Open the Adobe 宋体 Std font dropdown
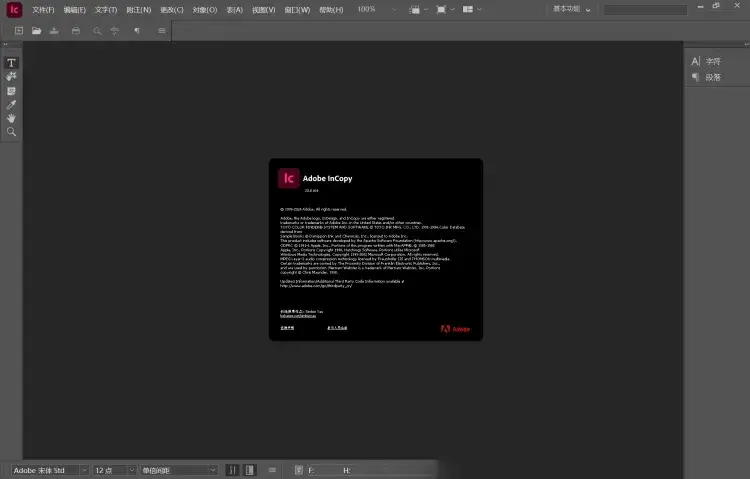Viewport: 750px width, 479px height. pos(50,469)
